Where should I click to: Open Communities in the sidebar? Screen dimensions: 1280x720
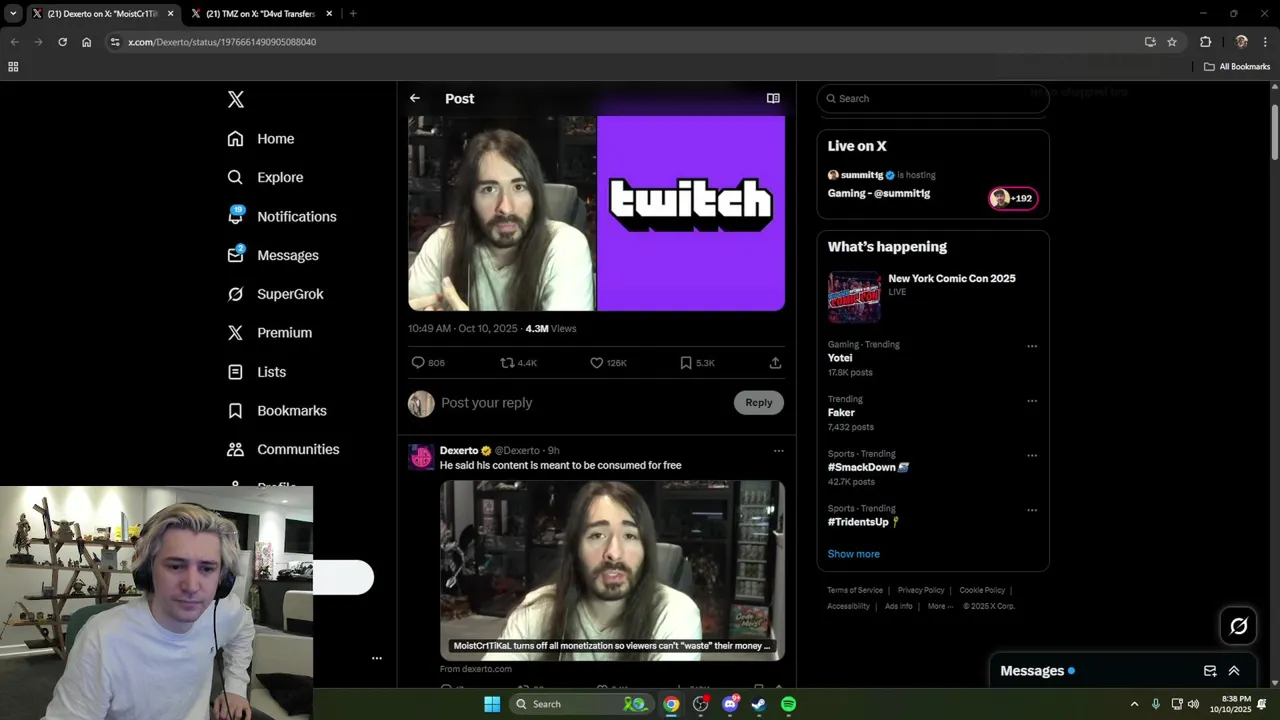coord(283,450)
